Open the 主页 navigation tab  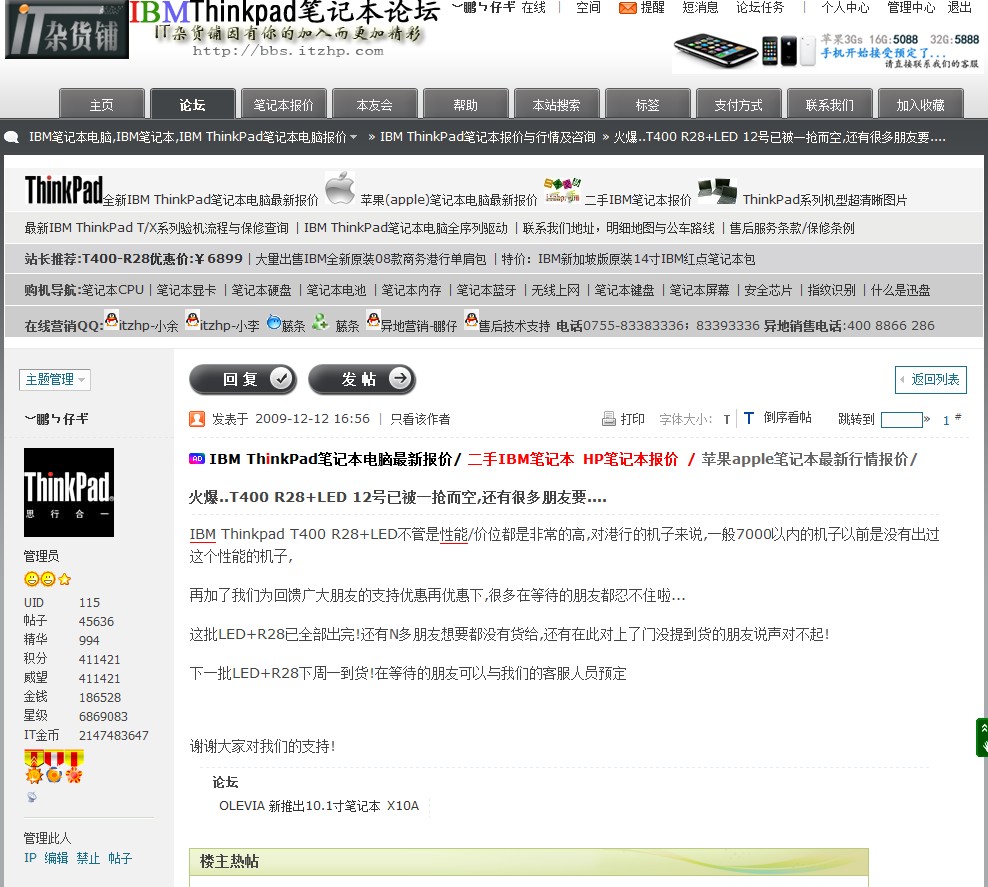click(x=102, y=105)
